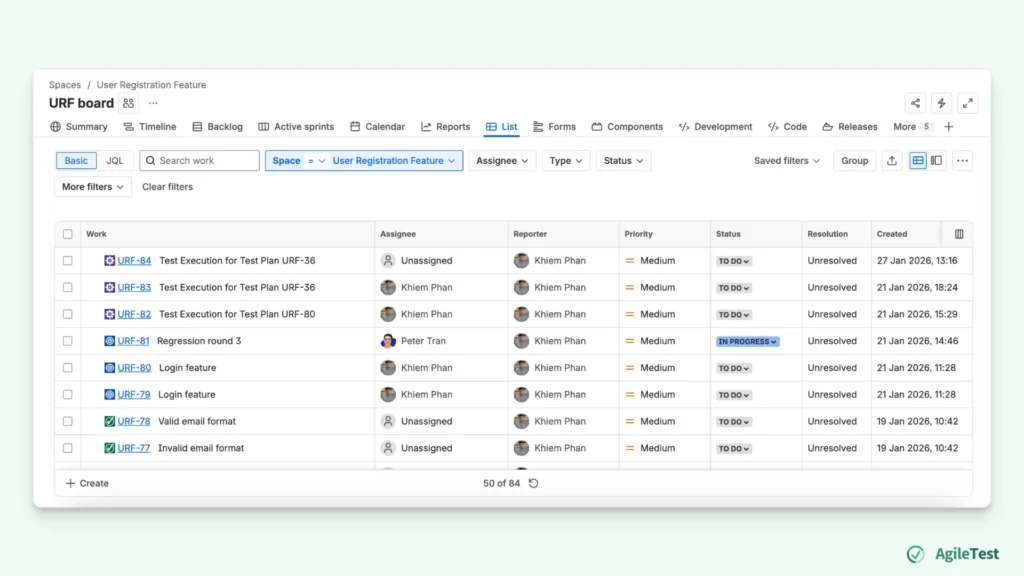The image size is (1024, 576).
Task: Select the checkbox for URF-79 row
Action: 67,394
